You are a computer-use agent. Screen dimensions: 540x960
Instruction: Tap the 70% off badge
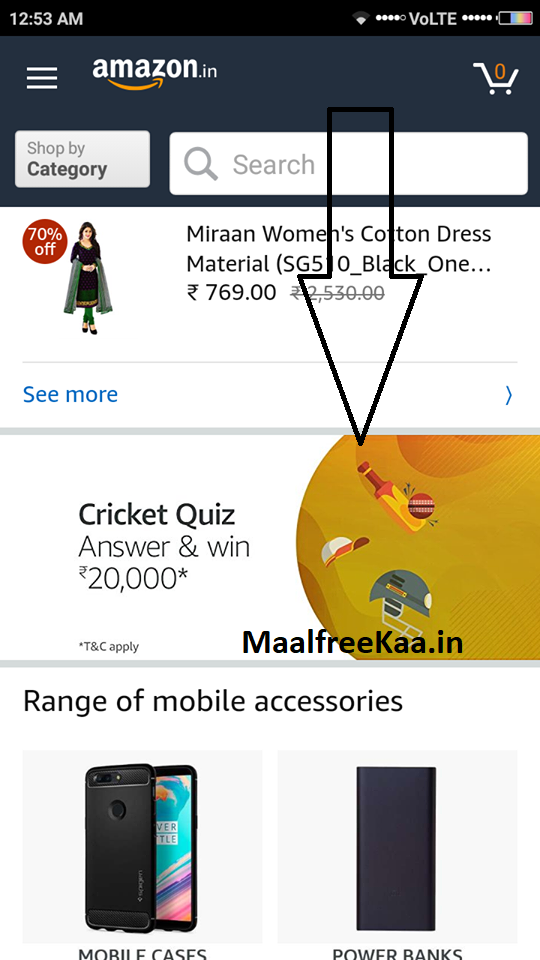click(45, 241)
